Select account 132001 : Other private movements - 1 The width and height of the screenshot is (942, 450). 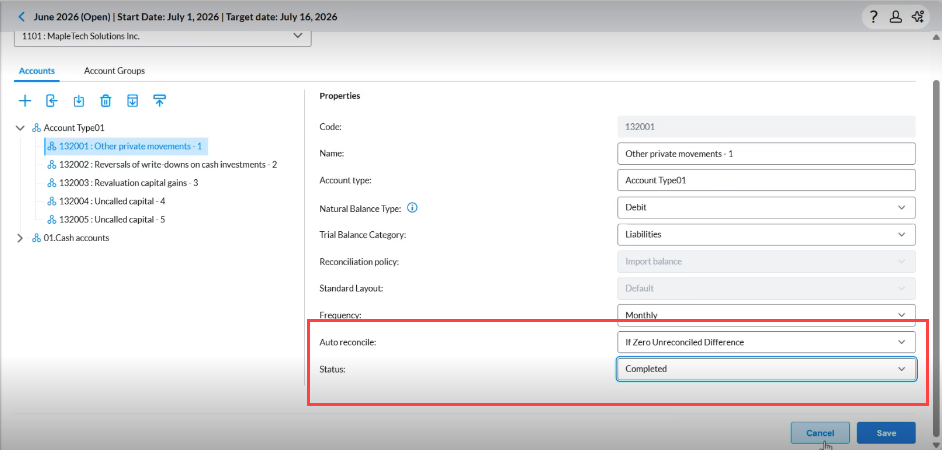pyautogui.click(x=125, y=146)
